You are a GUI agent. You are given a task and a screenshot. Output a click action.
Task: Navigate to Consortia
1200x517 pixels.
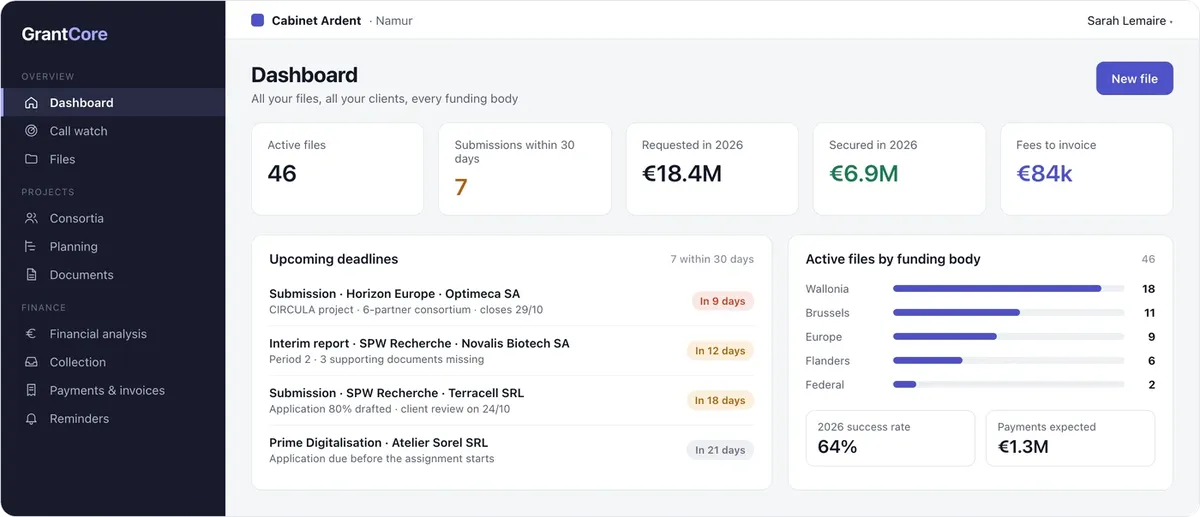[113, 218]
